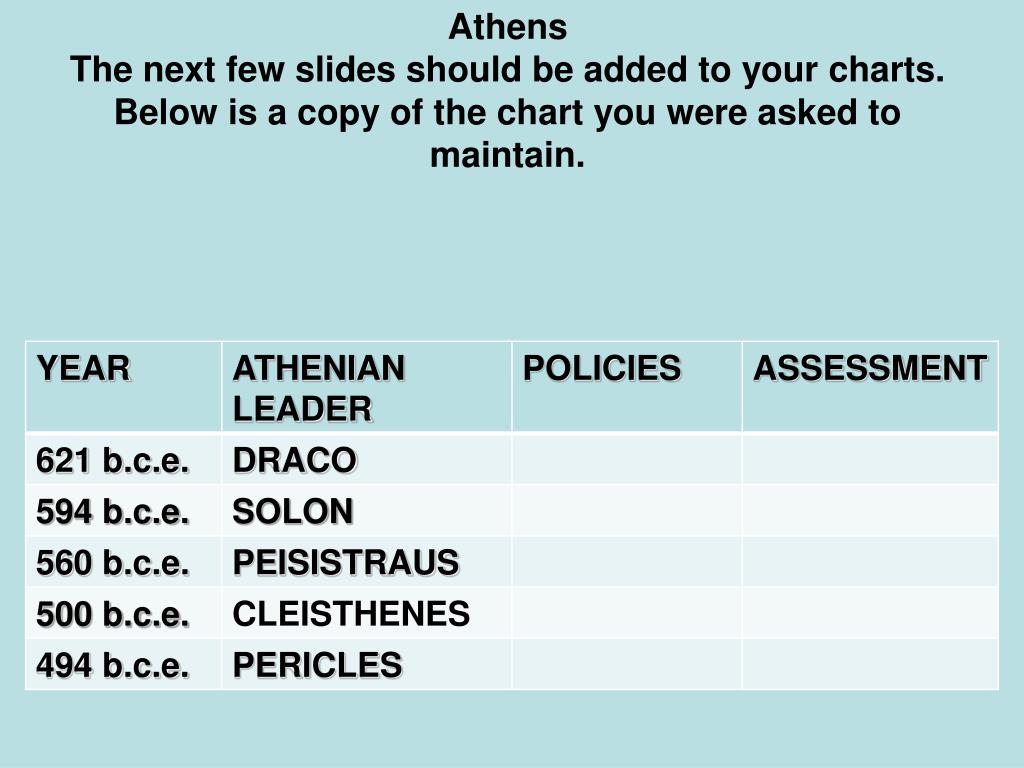Viewport: 1024px width, 768px height.
Task: Click the SOLON leader cell
Action: pos(366,511)
